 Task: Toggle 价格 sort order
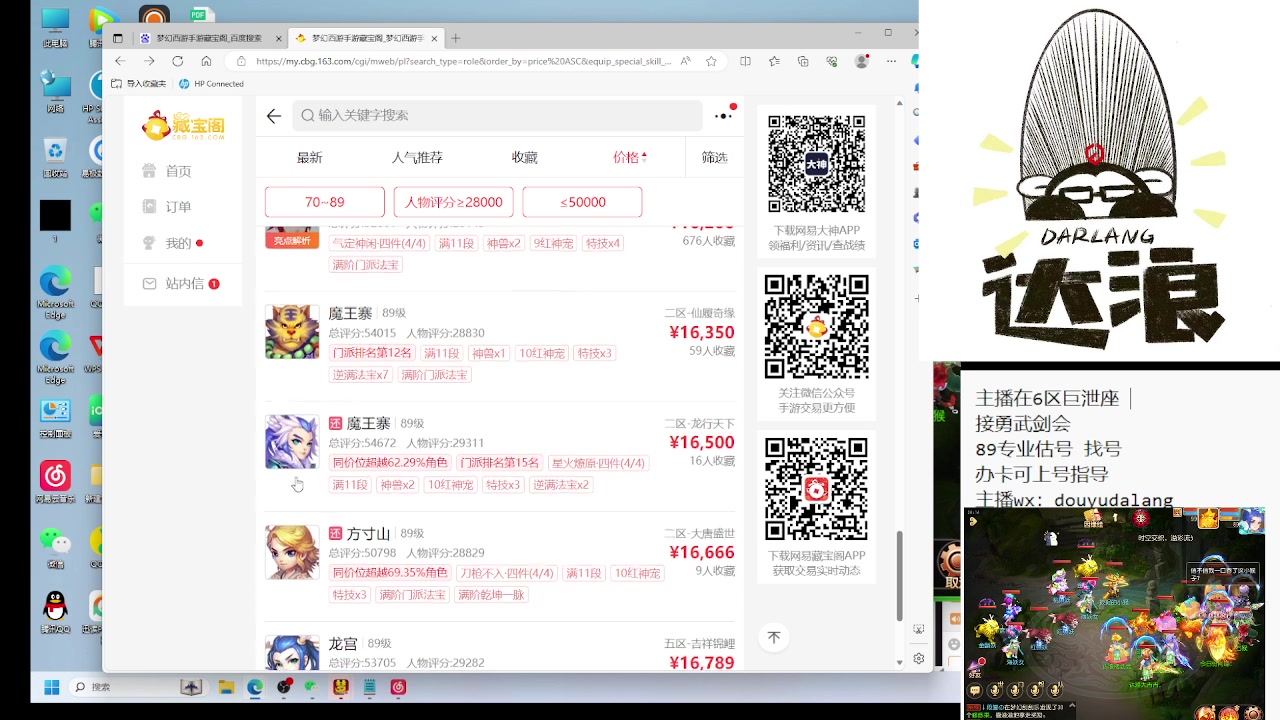(x=630, y=157)
